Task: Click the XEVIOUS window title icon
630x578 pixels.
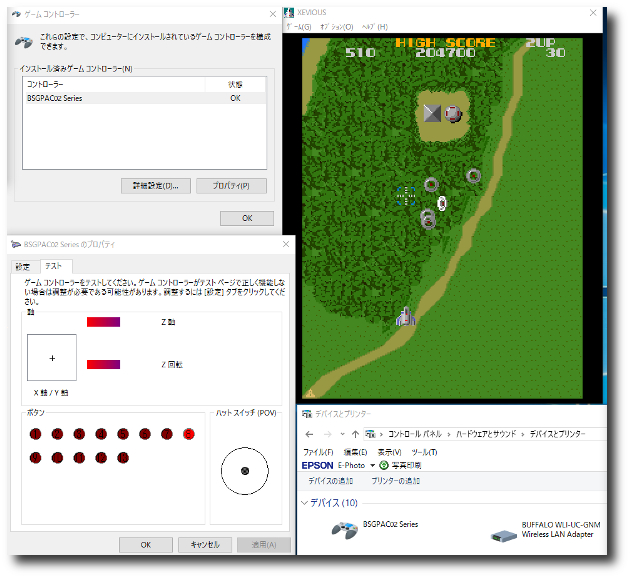Action: pos(290,12)
